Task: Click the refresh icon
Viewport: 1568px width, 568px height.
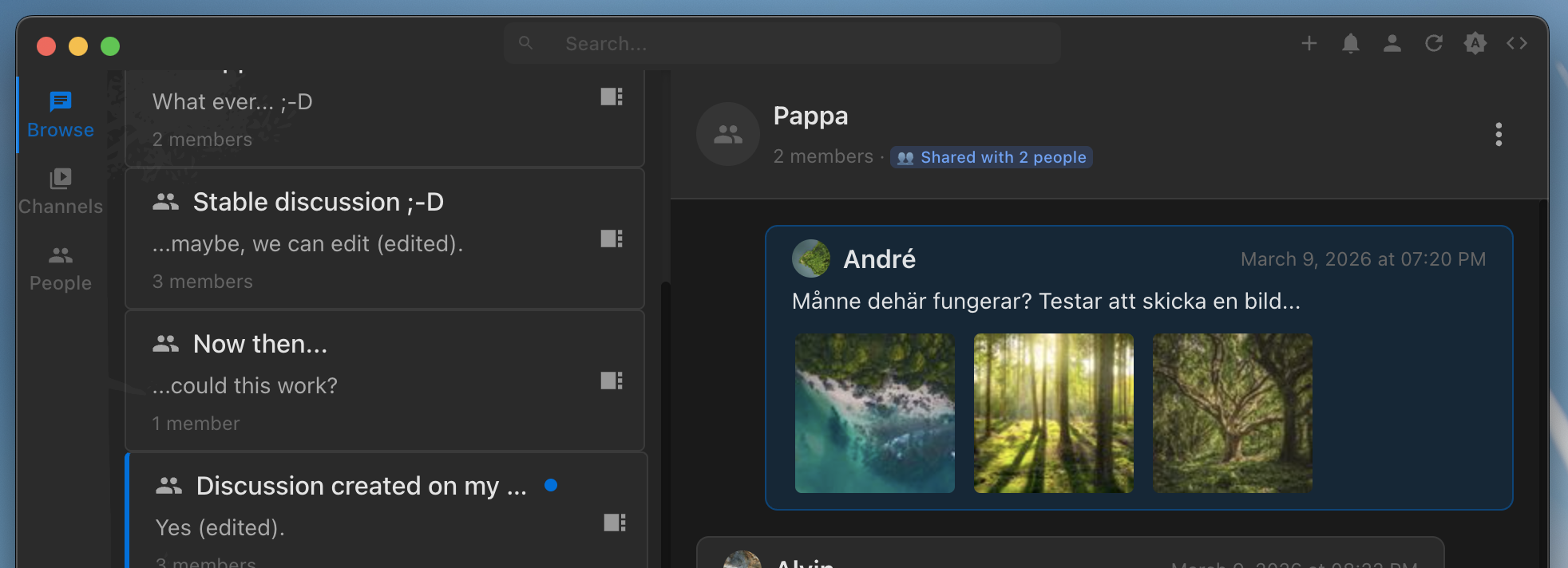Action: coord(1434,43)
